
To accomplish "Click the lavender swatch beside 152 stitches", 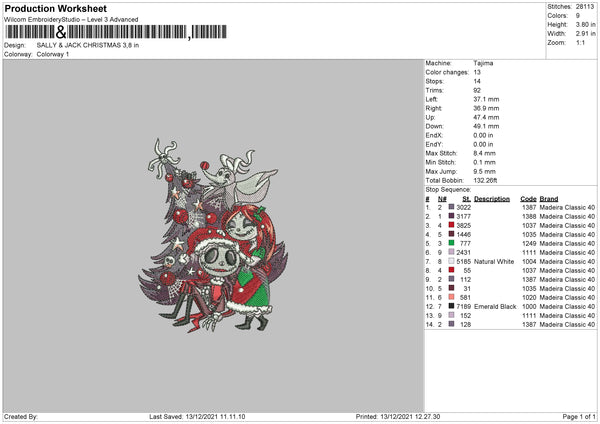I will coord(451,315).
